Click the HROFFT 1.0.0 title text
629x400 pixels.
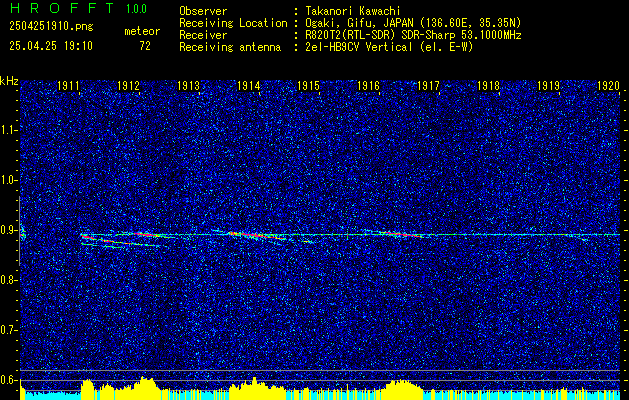(x=79, y=8)
